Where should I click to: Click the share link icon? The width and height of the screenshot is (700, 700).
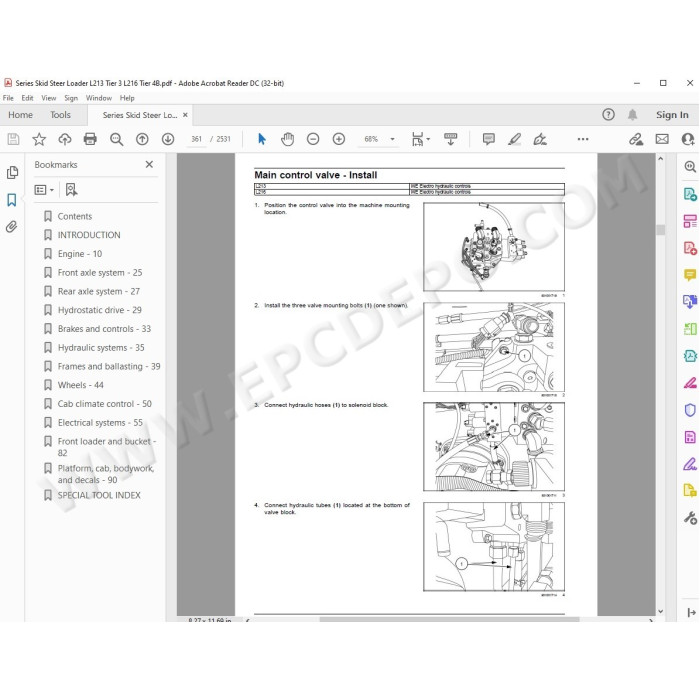pos(636,139)
